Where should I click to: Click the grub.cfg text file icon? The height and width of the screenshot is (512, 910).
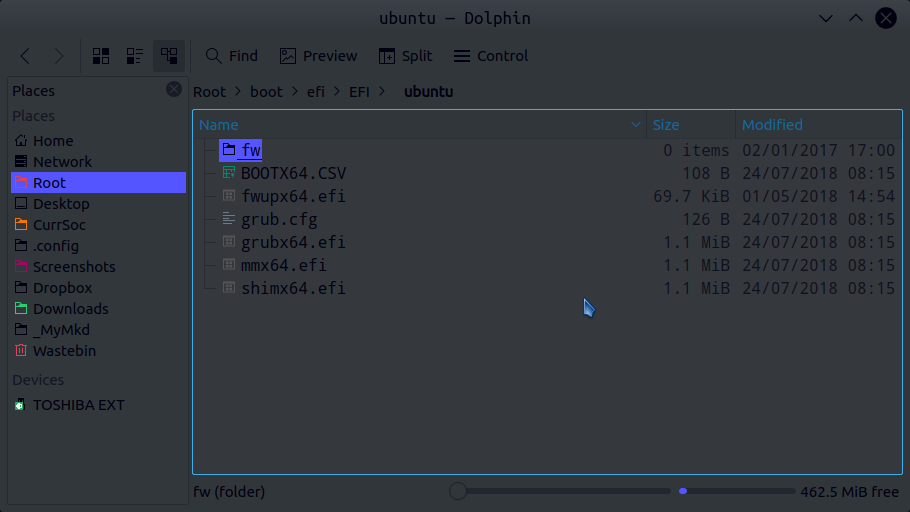coord(229,218)
